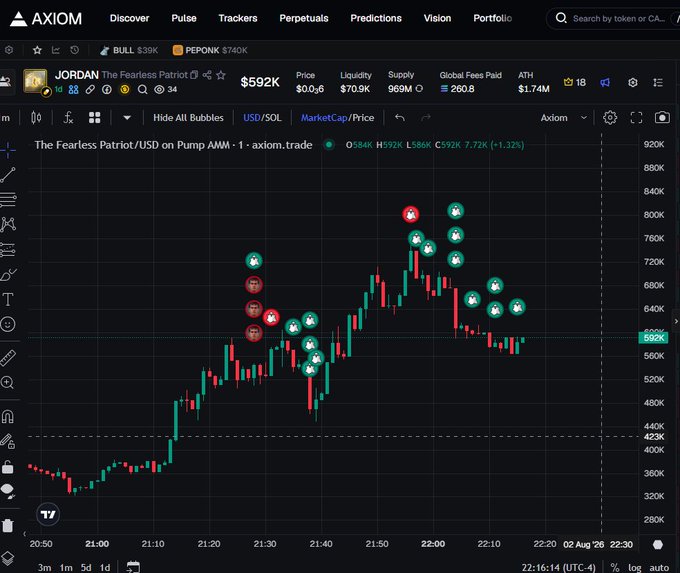Click Hide All Bubbles
This screenshot has width=680, height=573.
pyautogui.click(x=188, y=118)
